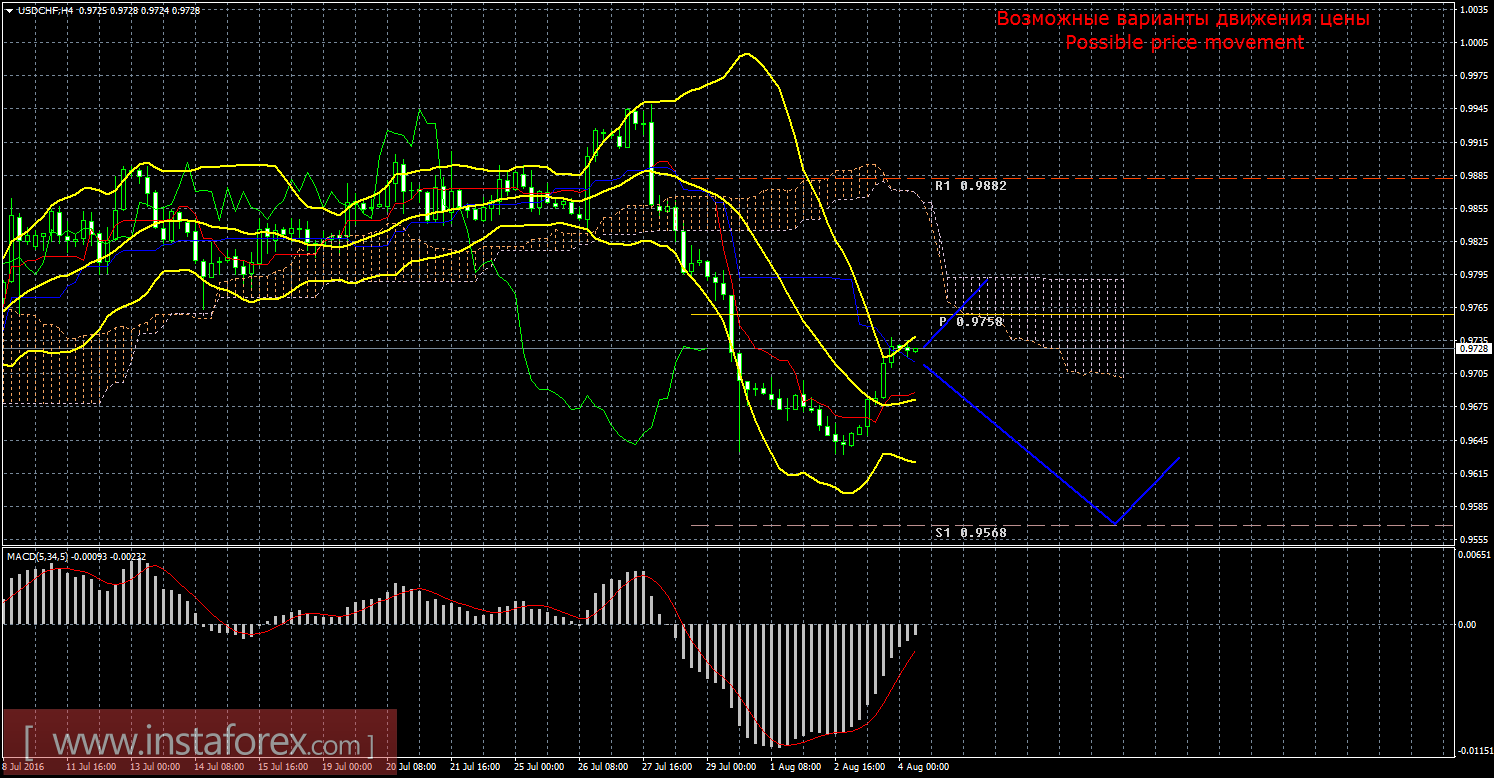This screenshot has width=1494, height=778.
Task: Click the 11 Jul 16:00 time label
Action: [x=90, y=768]
